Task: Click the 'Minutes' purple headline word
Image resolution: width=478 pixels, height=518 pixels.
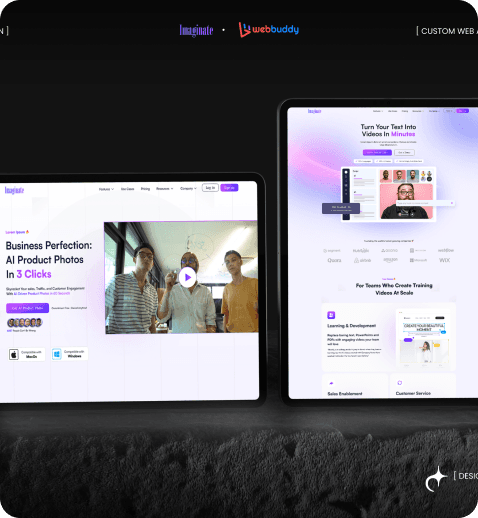Action: 403,134
